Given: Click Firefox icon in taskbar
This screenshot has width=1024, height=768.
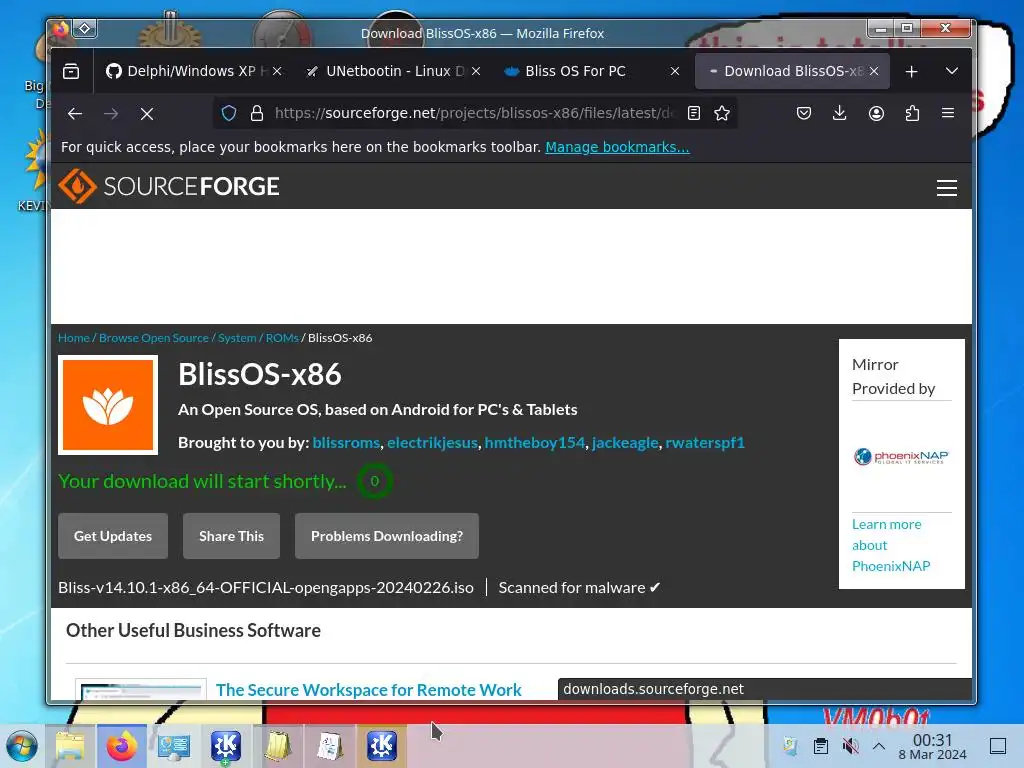Looking at the screenshot, I should (x=122, y=746).
